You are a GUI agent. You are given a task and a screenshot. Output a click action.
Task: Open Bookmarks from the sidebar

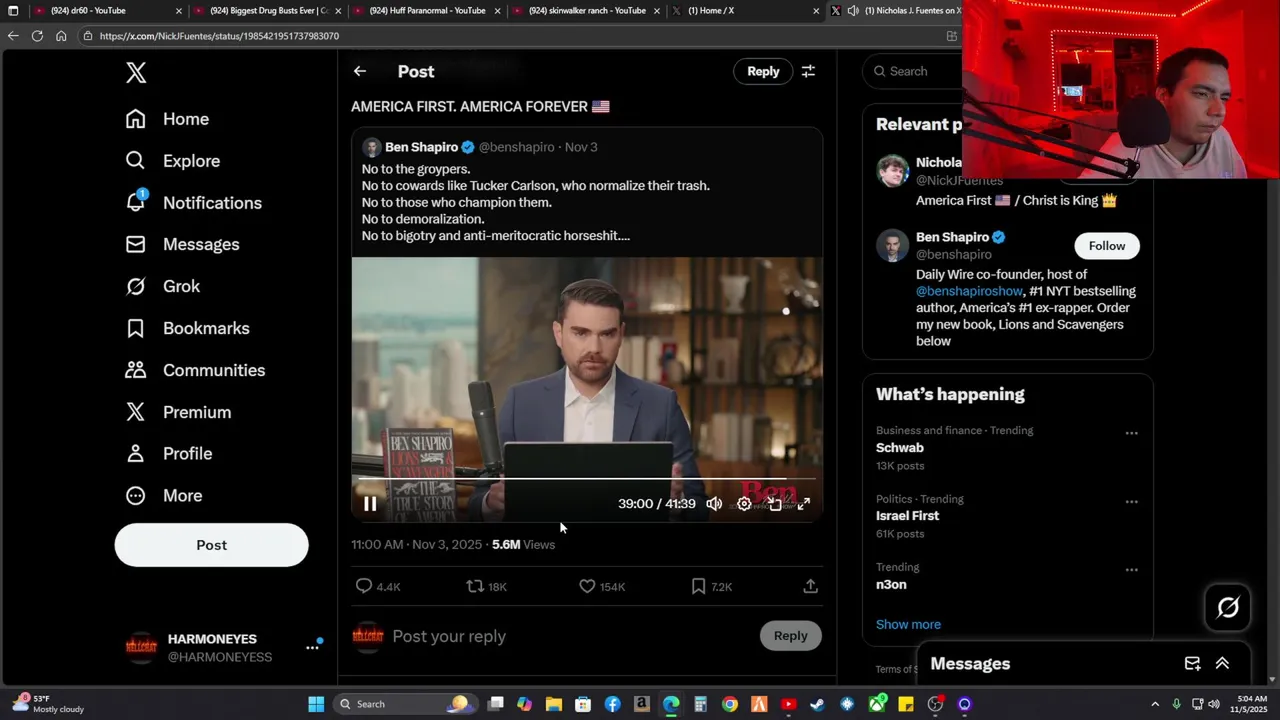(x=187, y=328)
